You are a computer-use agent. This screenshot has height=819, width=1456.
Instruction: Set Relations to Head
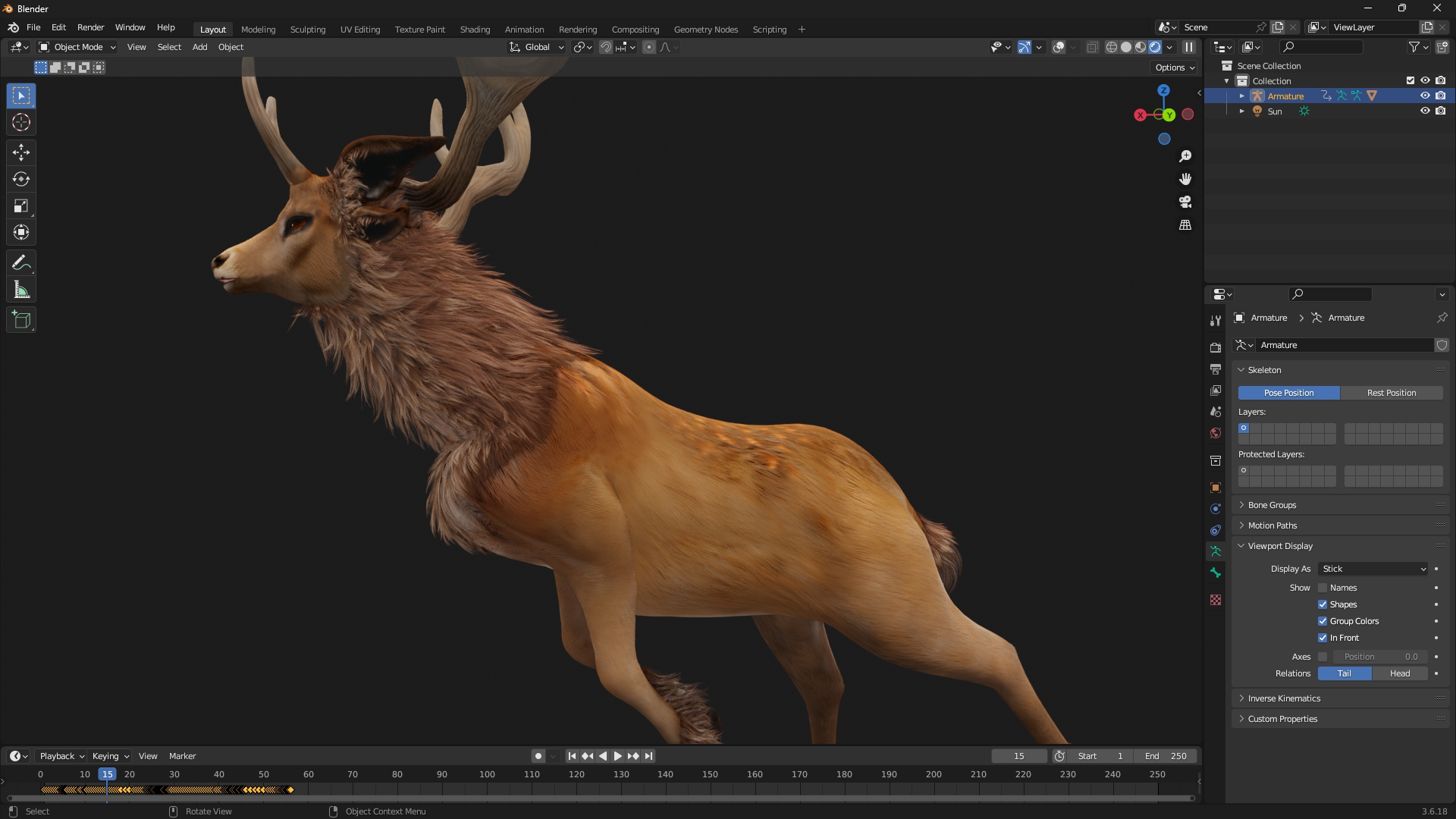[1399, 673]
